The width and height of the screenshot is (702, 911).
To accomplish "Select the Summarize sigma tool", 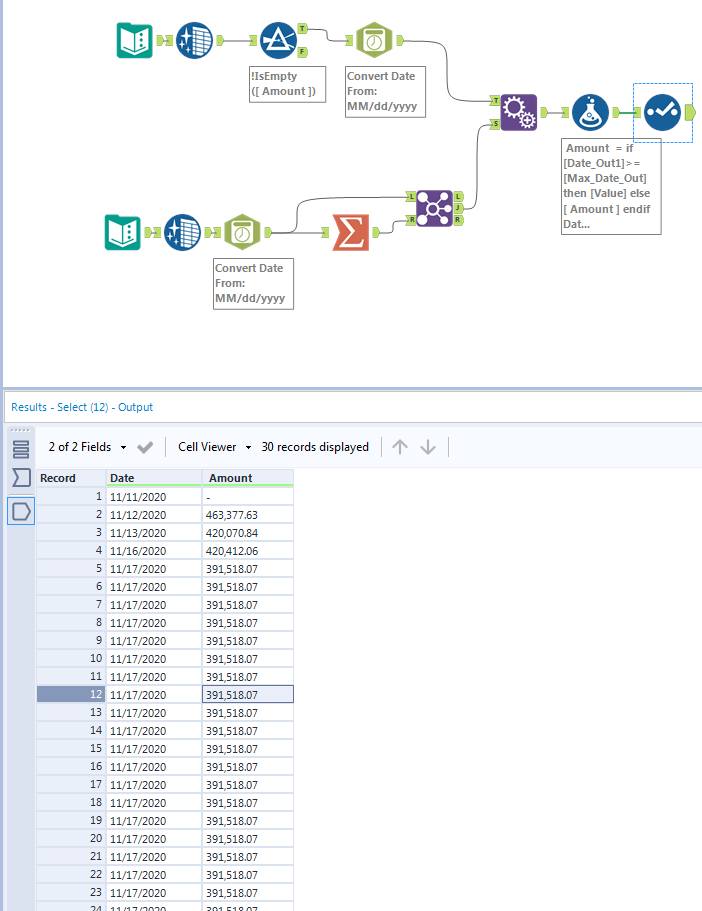I will point(350,232).
